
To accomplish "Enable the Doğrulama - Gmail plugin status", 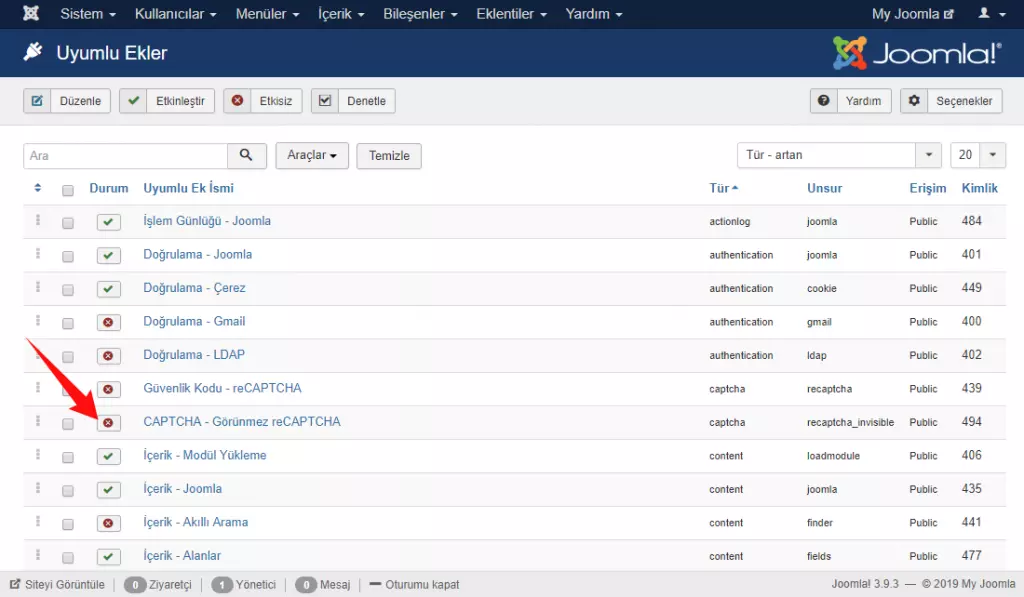I will (x=108, y=322).
